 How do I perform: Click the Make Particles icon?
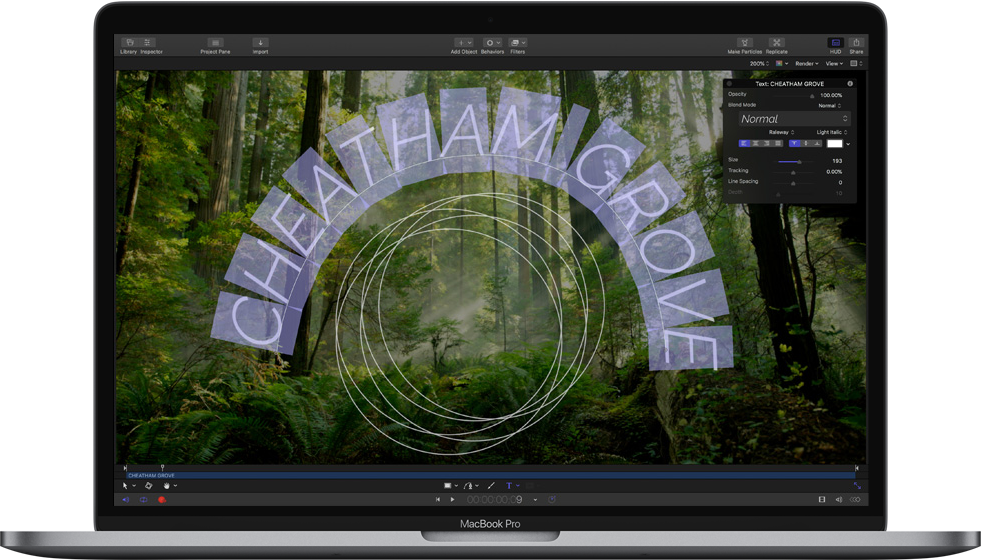[745, 44]
